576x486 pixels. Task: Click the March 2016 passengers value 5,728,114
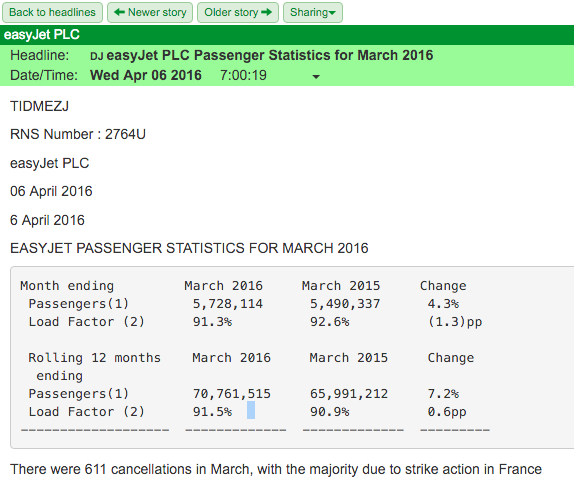[228, 304]
